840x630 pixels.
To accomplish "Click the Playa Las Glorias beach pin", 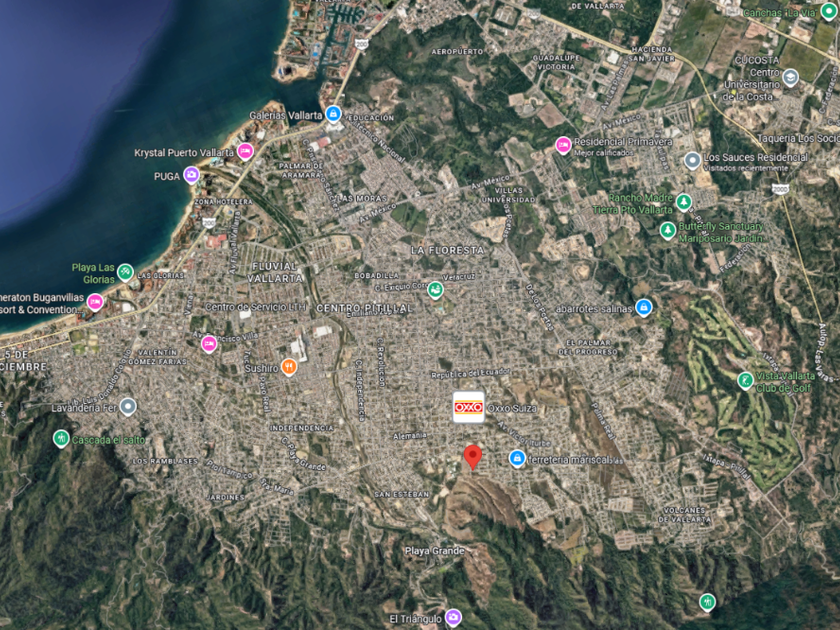I will [125, 272].
